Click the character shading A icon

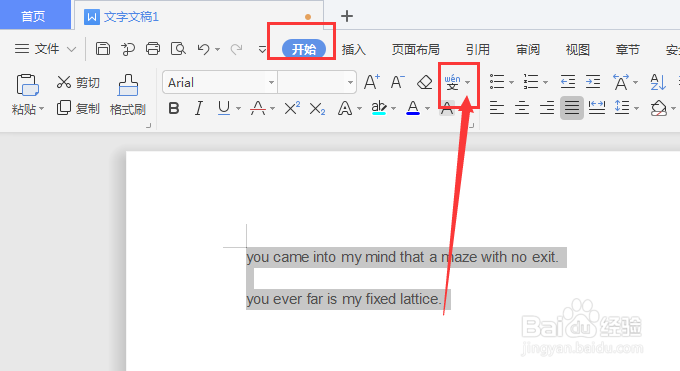(x=447, y=108)
